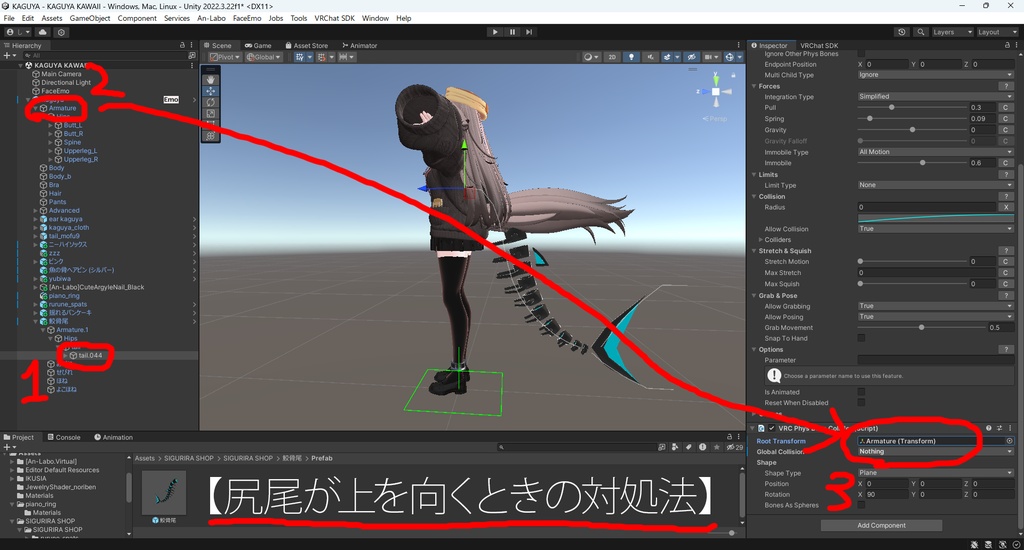
Task: Click the Root Transform Armature object field
Action: (x=935, y=441)
